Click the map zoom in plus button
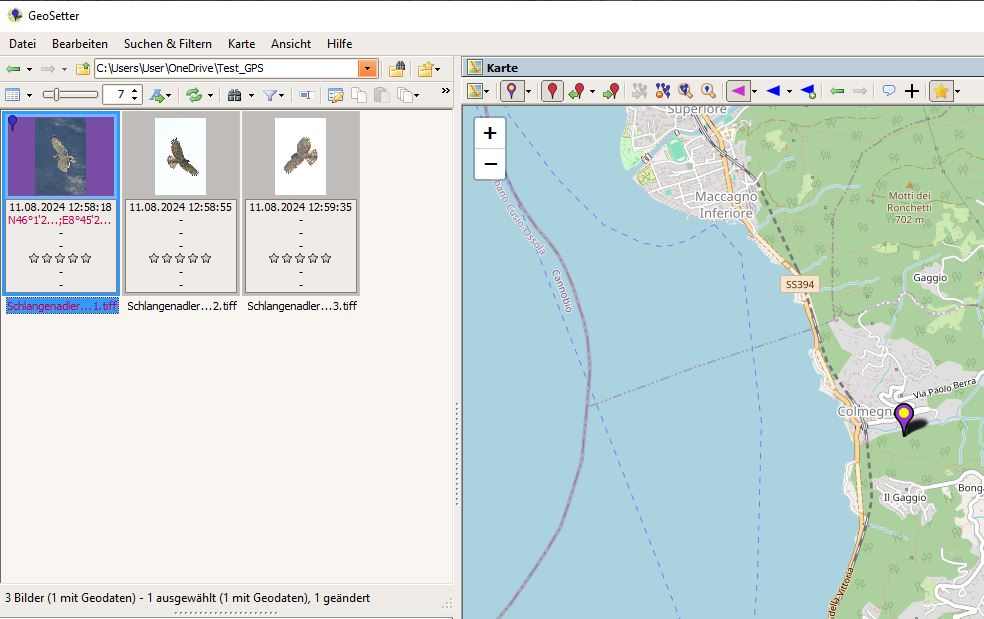 (490, 133)
